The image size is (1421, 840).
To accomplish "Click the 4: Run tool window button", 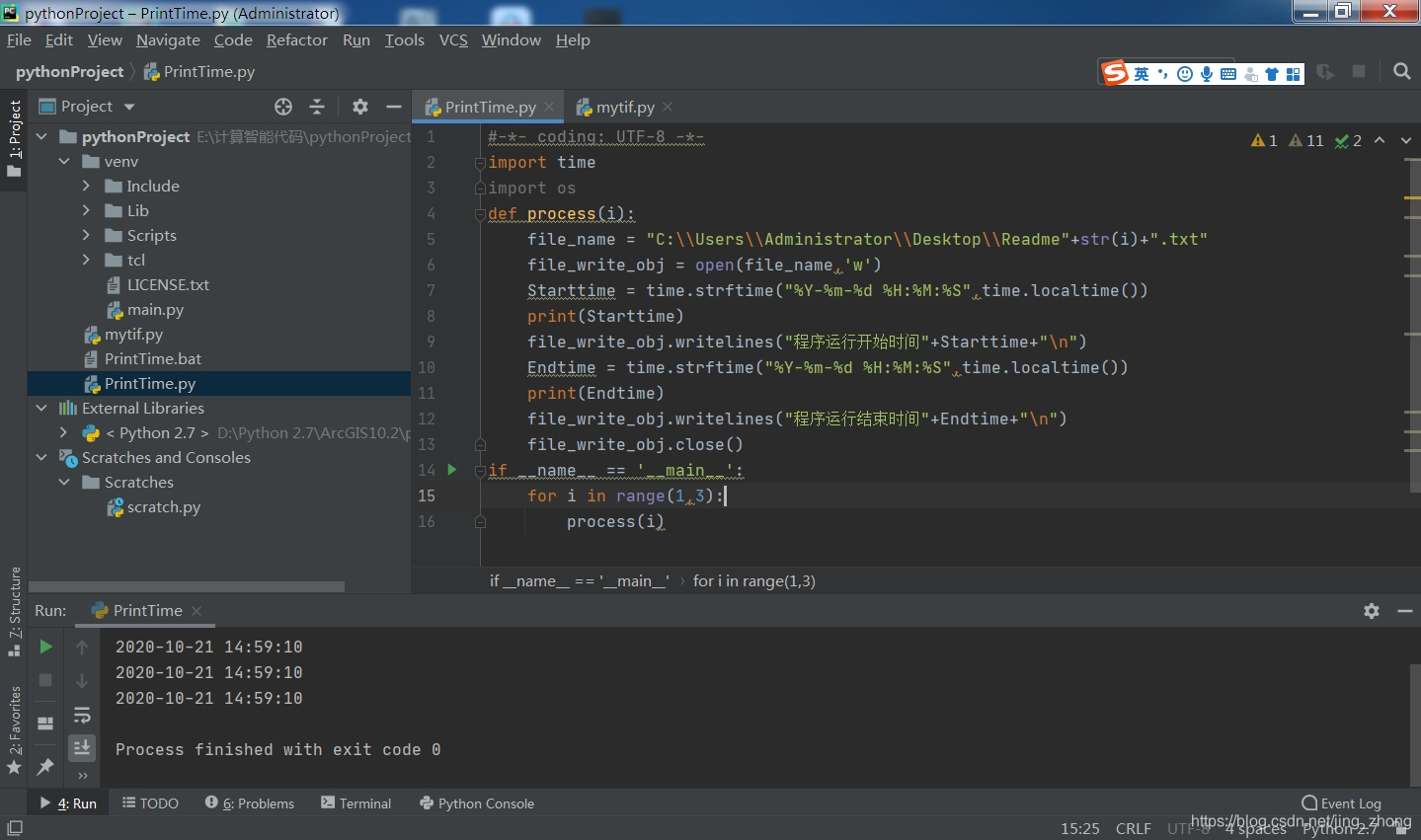I will click(68, 803).
